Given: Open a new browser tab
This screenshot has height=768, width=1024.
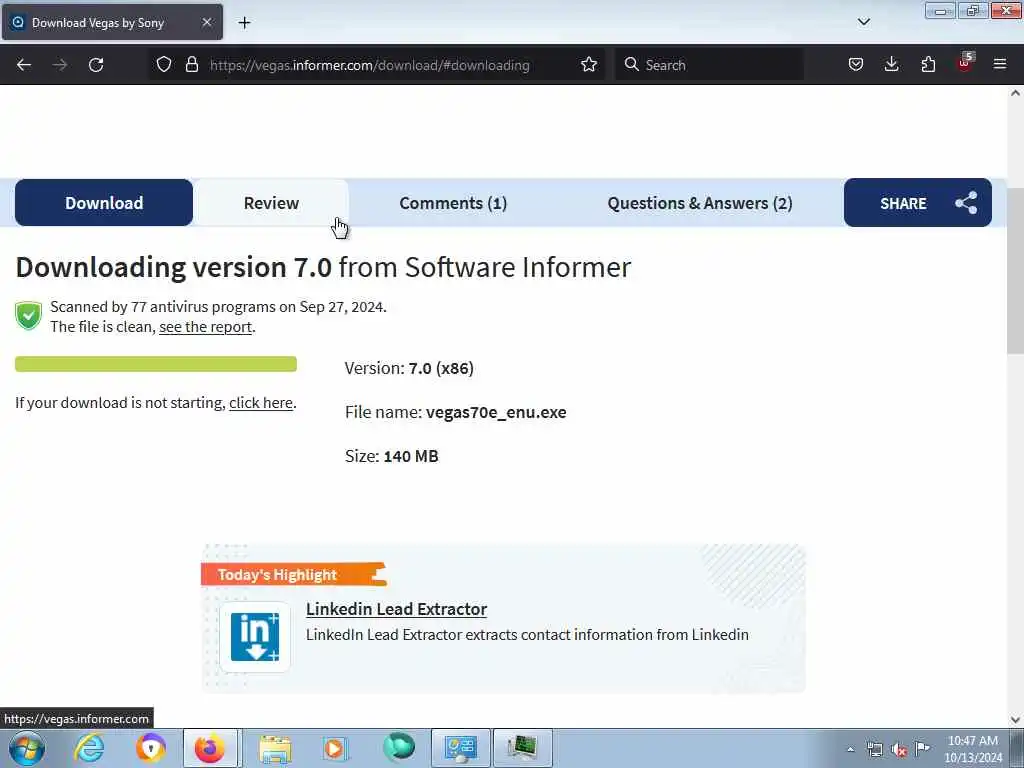Looking at the screenshot, I should tap(244, 23).
